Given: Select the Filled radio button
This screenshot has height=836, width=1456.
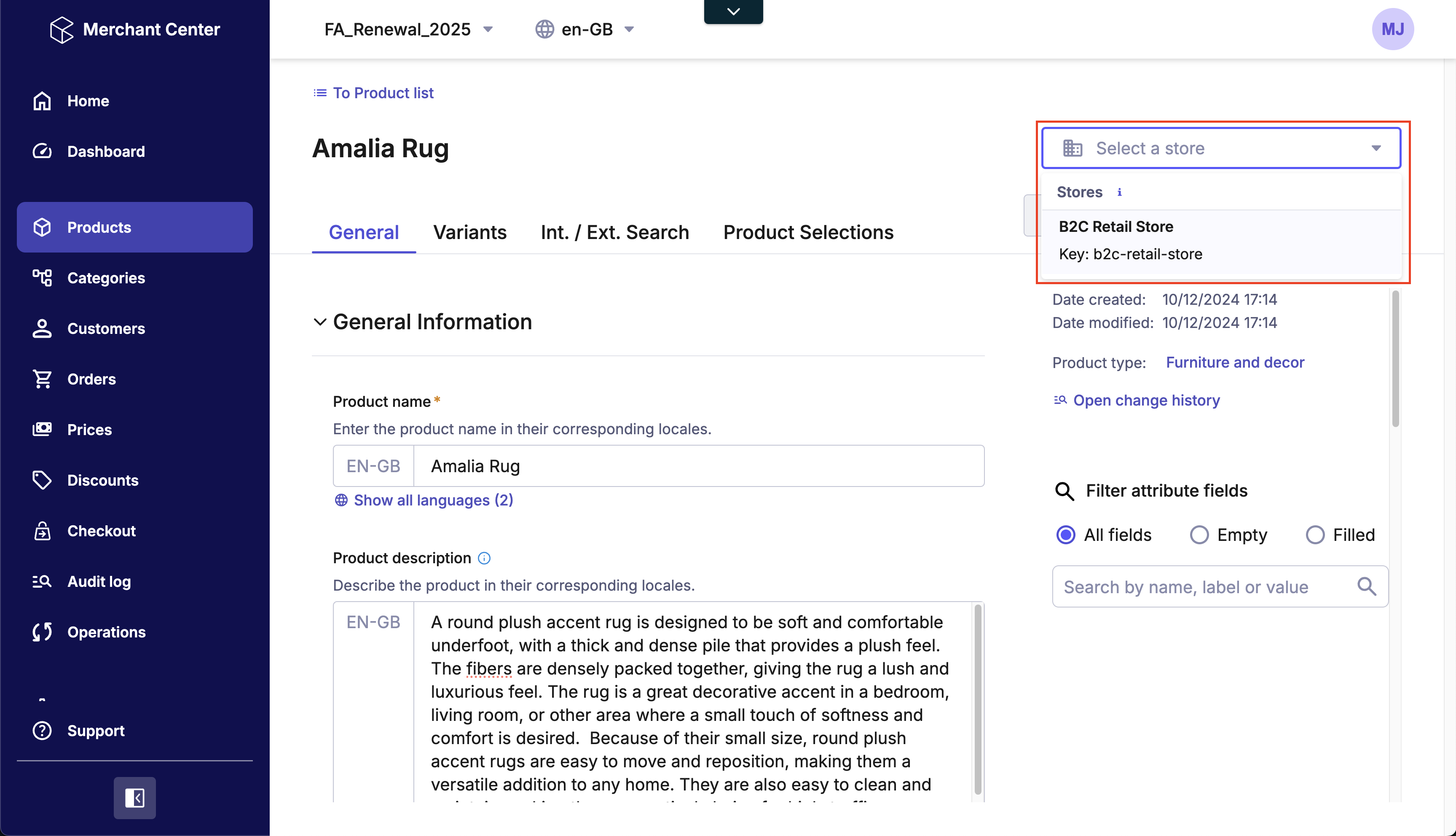Looking at the screenshot, I should (x=1315, y=535).
